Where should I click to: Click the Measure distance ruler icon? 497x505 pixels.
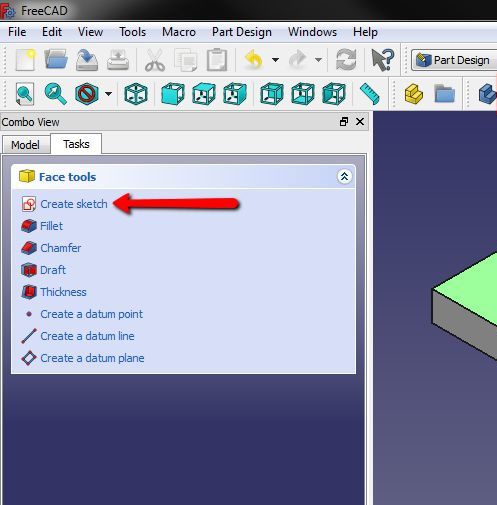(x=370, y=94)
